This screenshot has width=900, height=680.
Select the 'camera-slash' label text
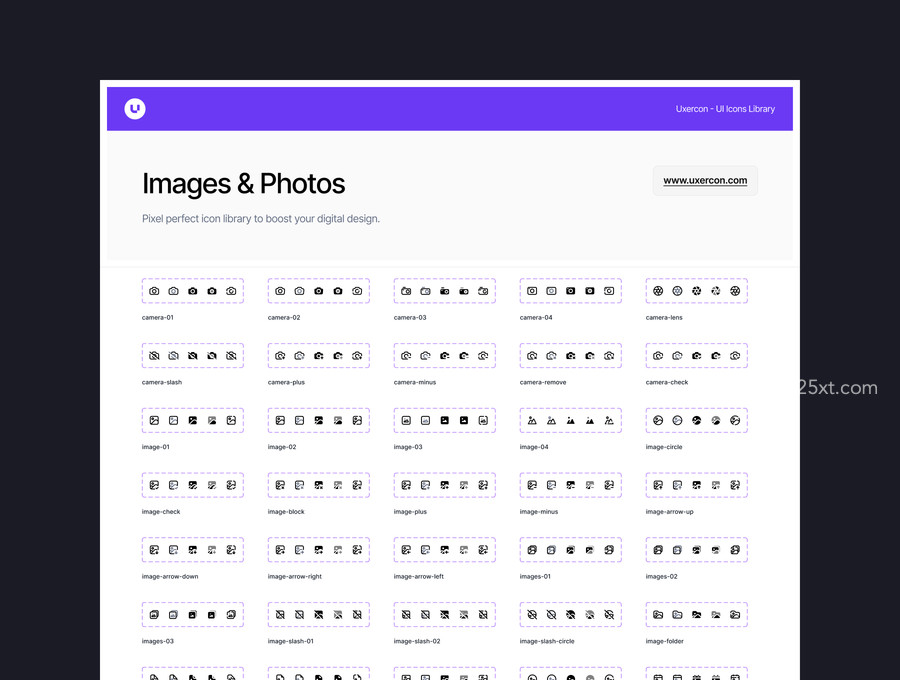[162, 382]
